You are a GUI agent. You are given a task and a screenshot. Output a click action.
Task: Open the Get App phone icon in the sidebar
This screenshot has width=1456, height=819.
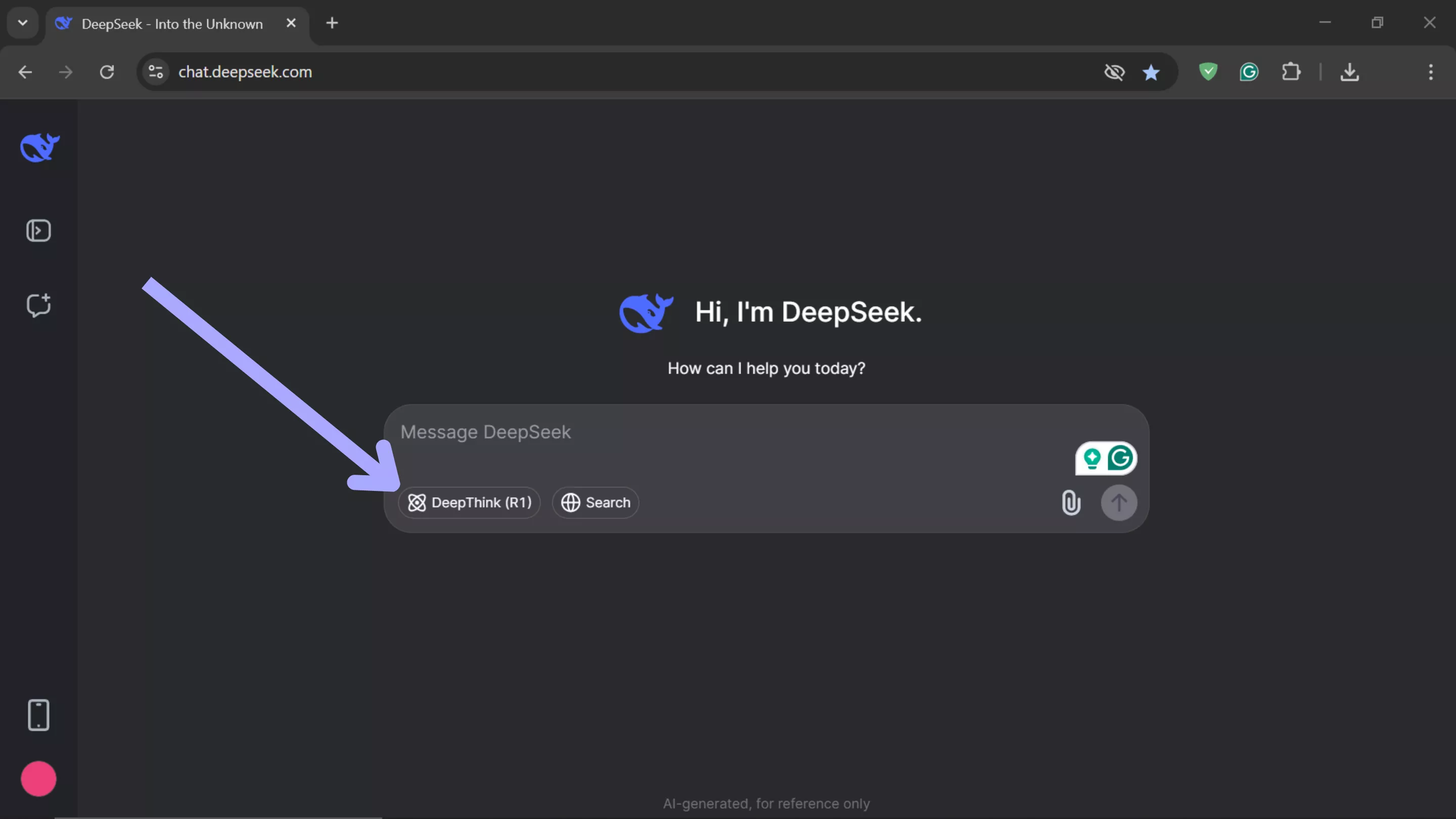(x=38, y=714)
